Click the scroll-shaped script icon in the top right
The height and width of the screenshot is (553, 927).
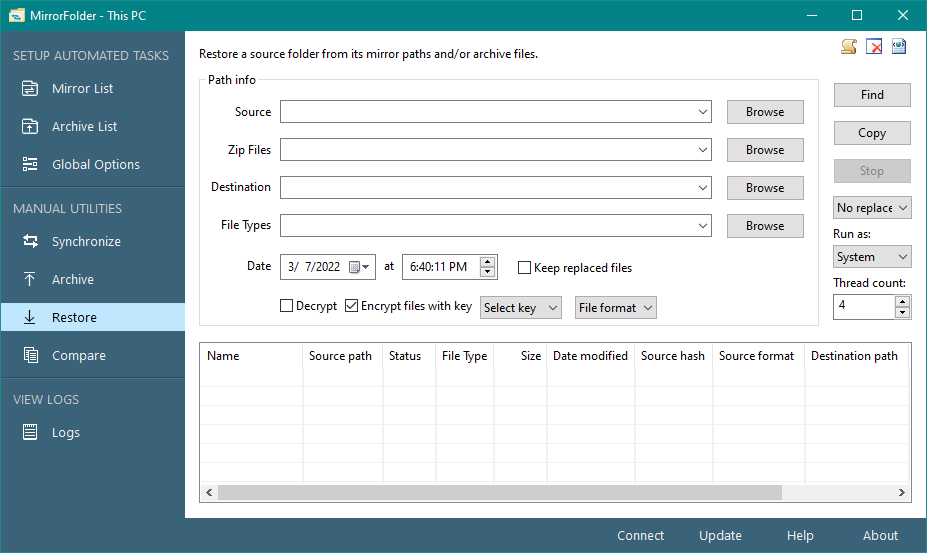(849, 46)
